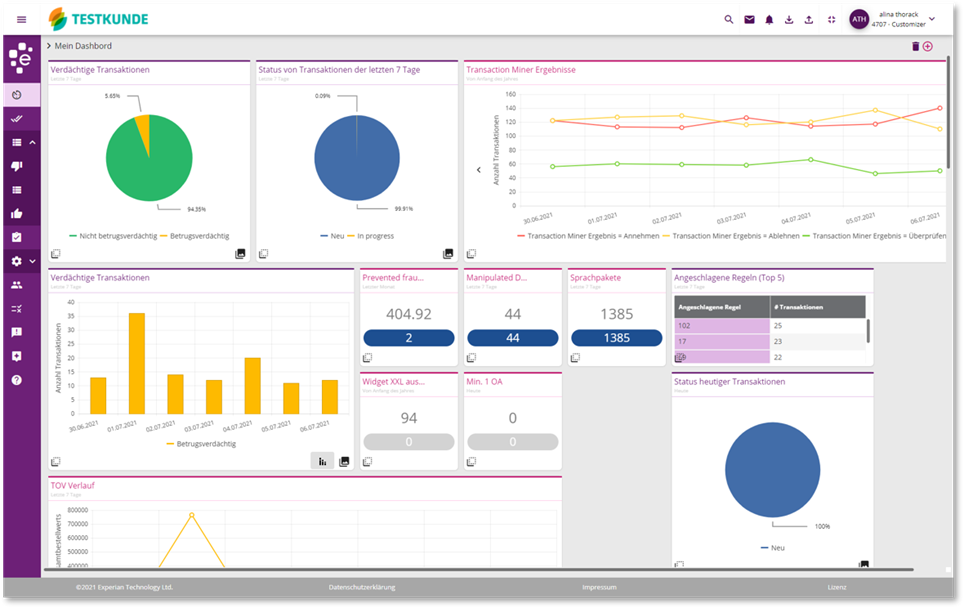This screenshot has width=964, height=608.
Task: Switch bar chart view type button
Action: tap(322, 461)
